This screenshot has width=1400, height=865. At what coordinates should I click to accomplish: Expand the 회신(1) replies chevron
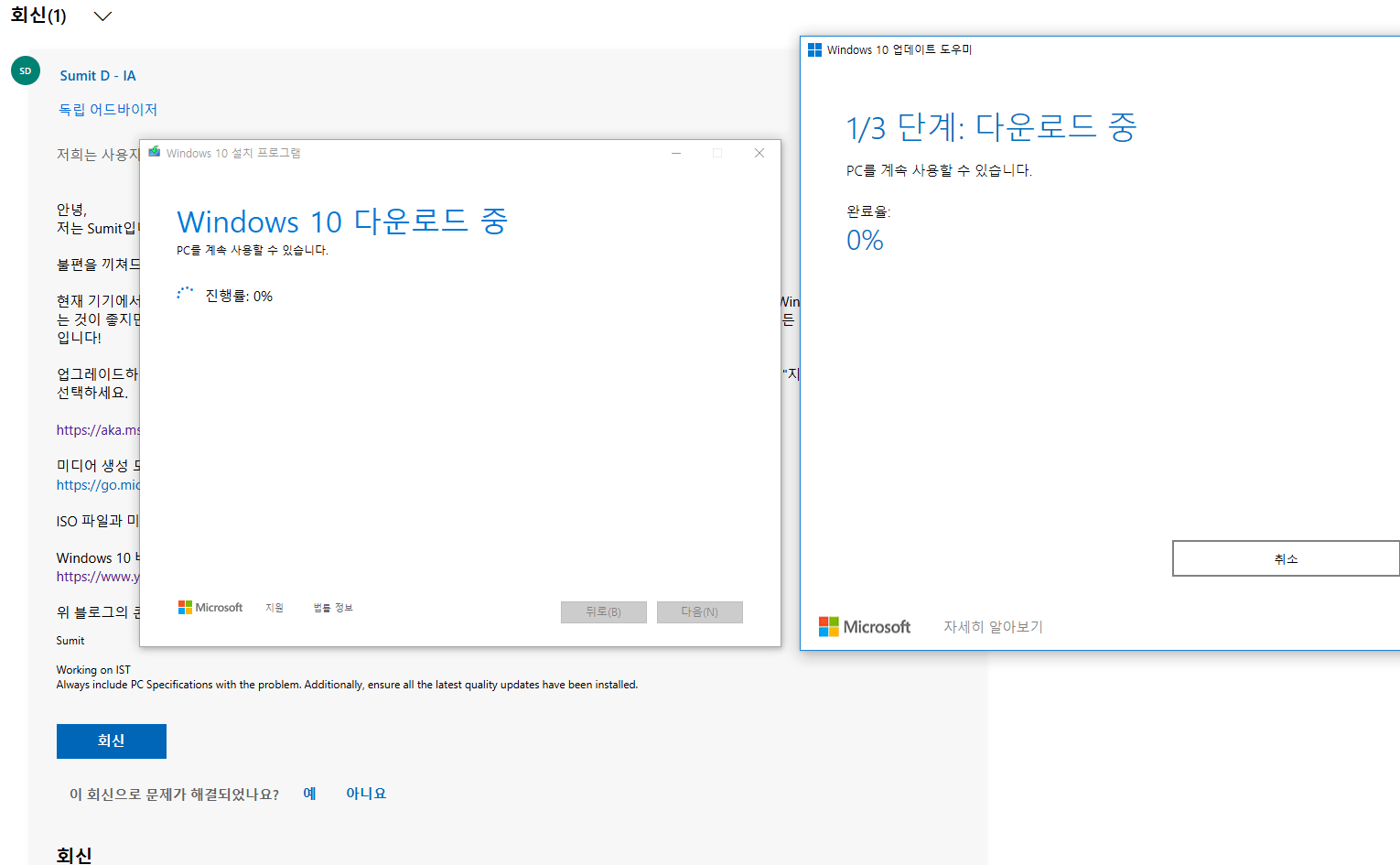click(x=102, y=16)
